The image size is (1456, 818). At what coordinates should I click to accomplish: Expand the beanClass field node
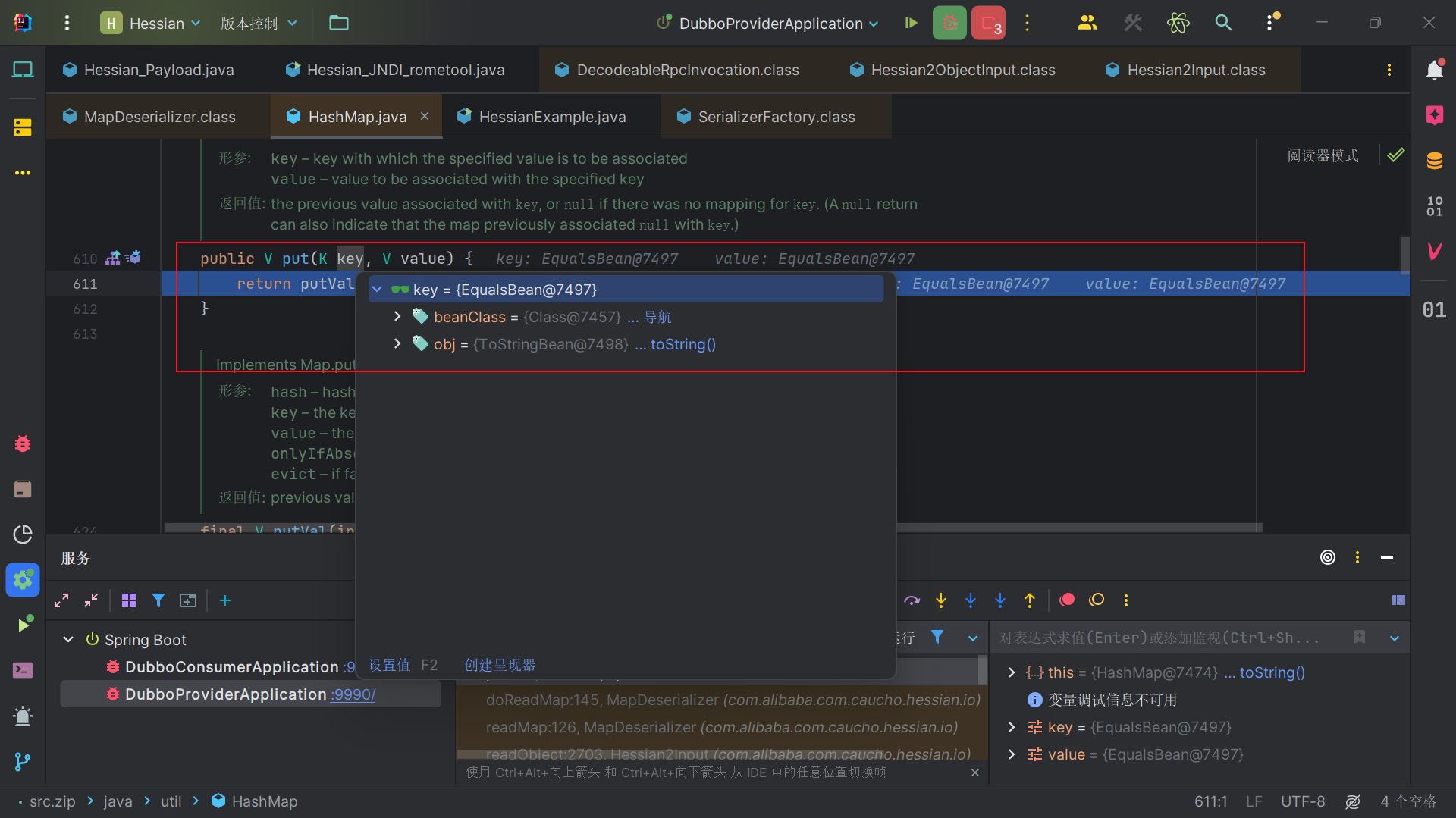(x=397, y=316)
